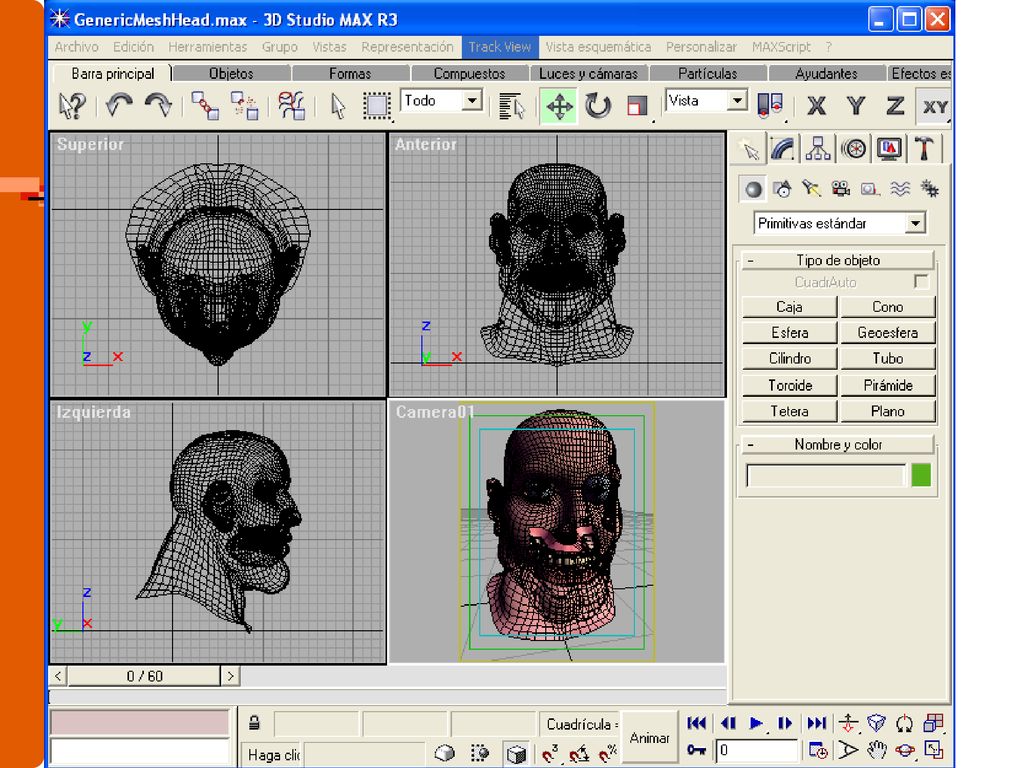Collapse the Nombre y color rollout
The height and width of the screenshot is (768, 1024).
838,444
